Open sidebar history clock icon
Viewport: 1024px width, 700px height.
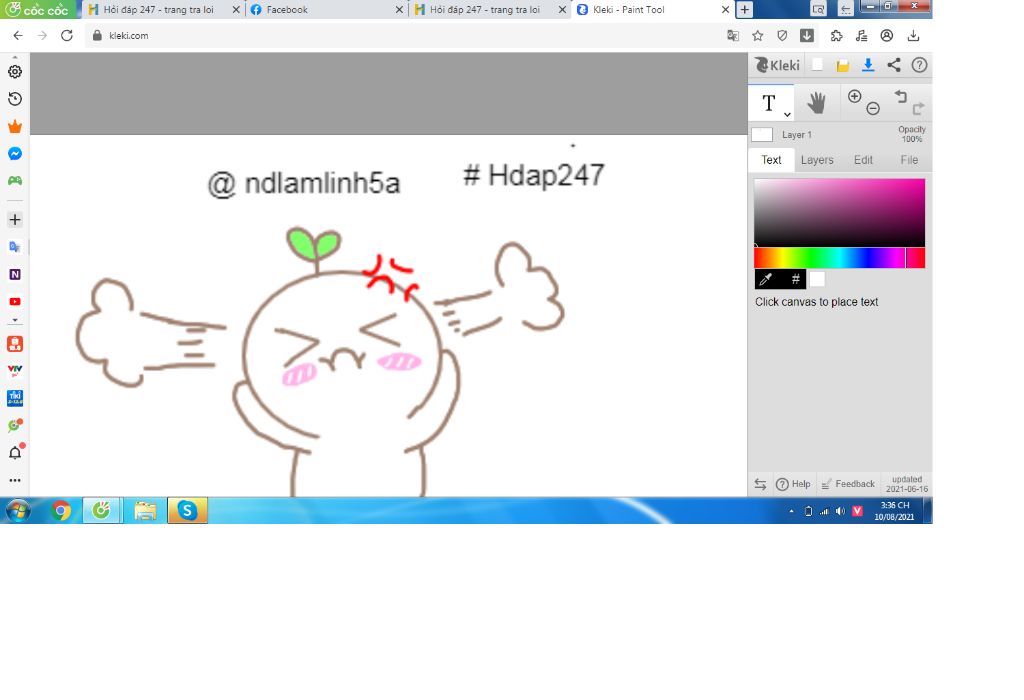pos(15,99)
